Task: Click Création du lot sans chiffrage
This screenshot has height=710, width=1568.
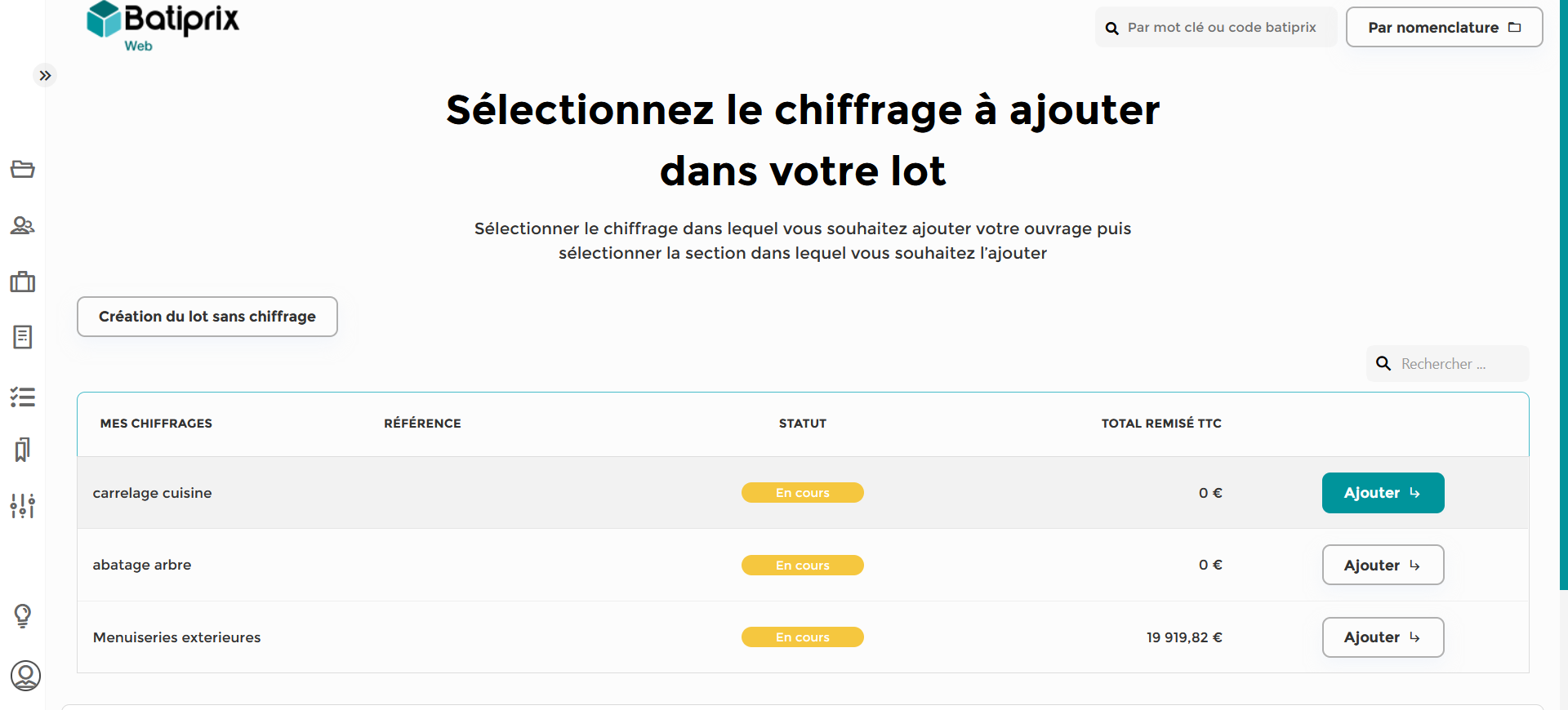Action: (207, 317)
